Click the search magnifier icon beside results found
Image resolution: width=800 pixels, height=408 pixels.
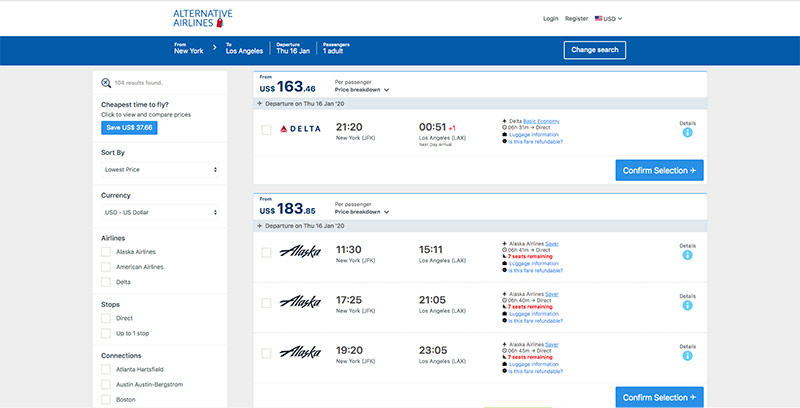(106, 83)
